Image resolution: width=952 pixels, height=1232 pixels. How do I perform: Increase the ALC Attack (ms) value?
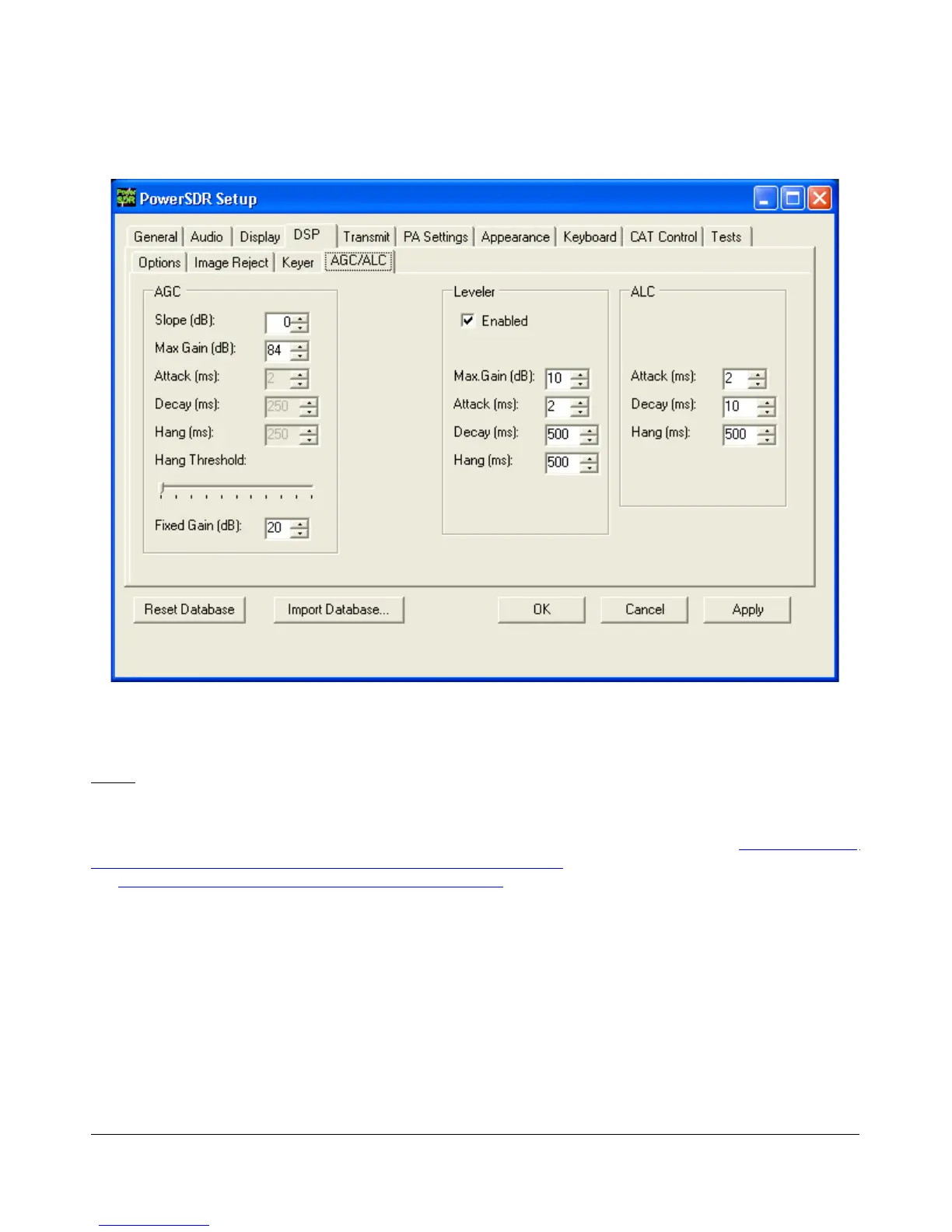coord(758,373)
